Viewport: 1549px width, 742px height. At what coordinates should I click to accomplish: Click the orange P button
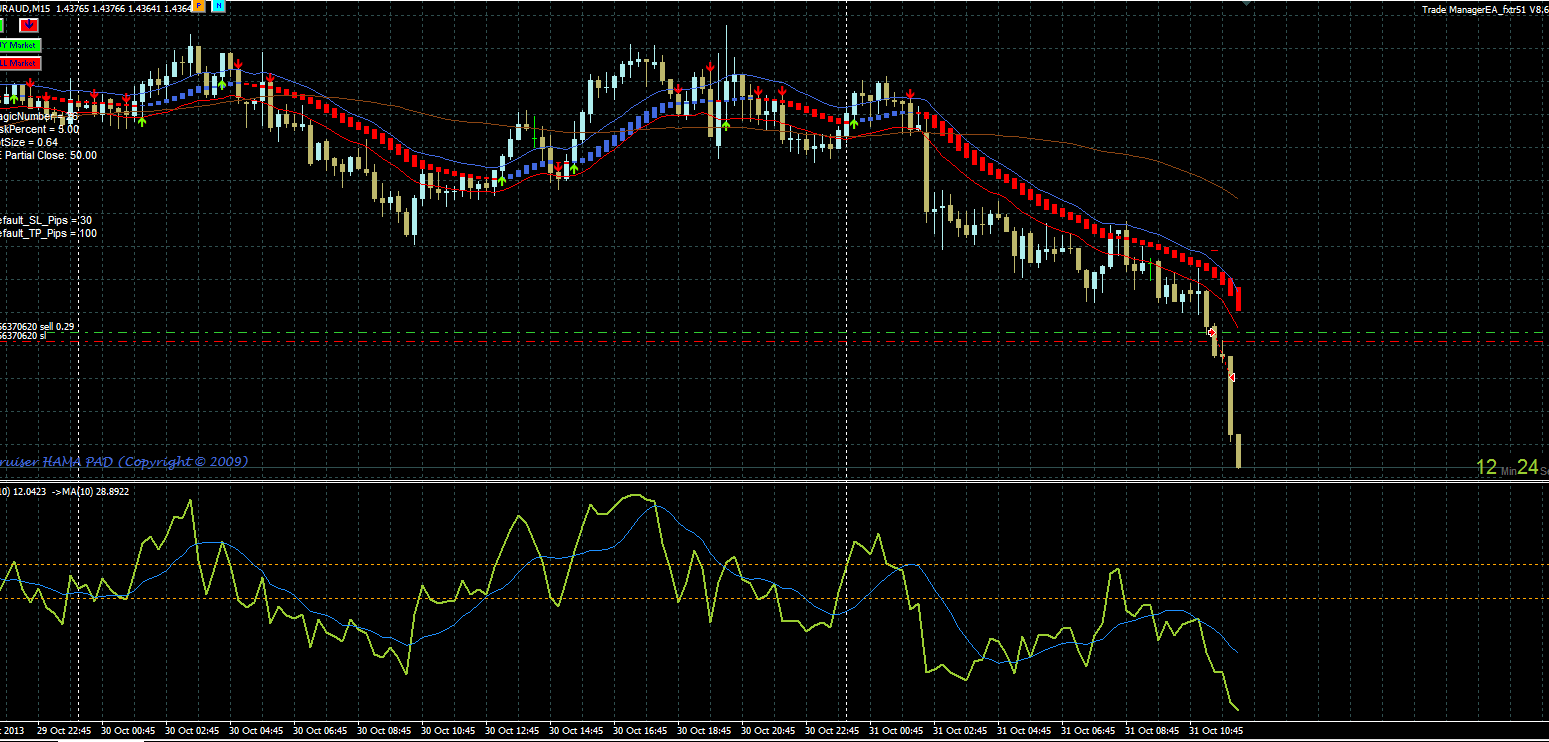(198, 6)
